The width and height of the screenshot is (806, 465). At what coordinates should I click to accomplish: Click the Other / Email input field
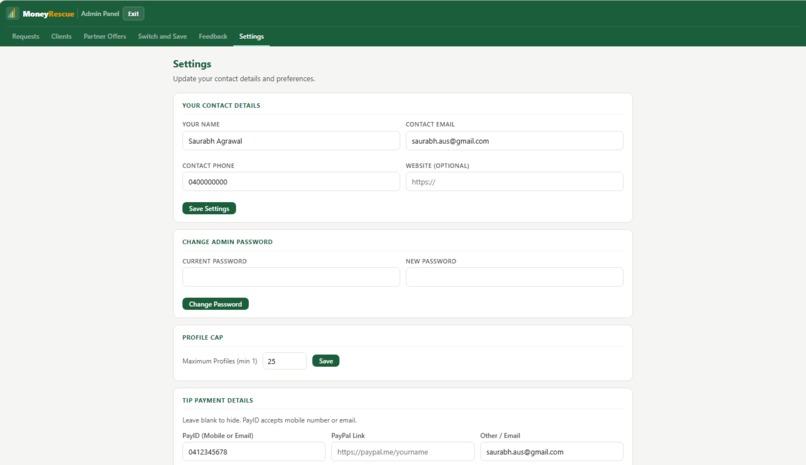(x=552, y=452)
